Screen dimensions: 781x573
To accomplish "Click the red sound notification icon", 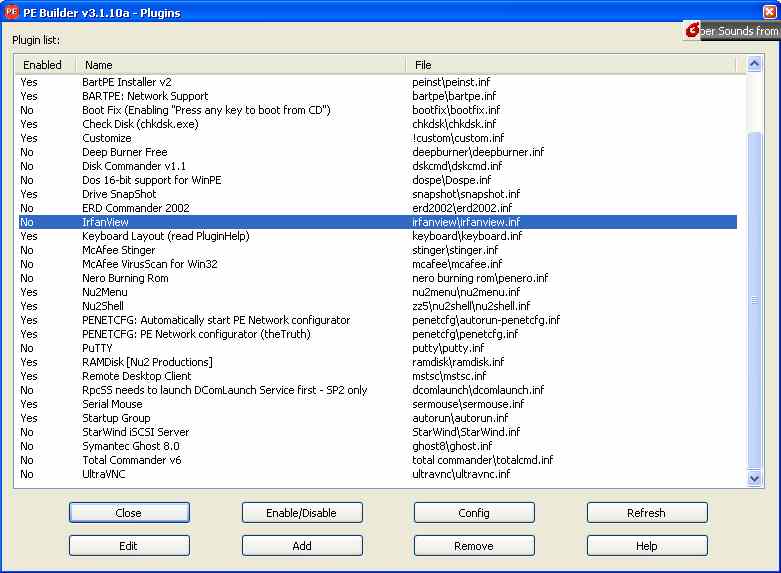I will coord(692,30).
